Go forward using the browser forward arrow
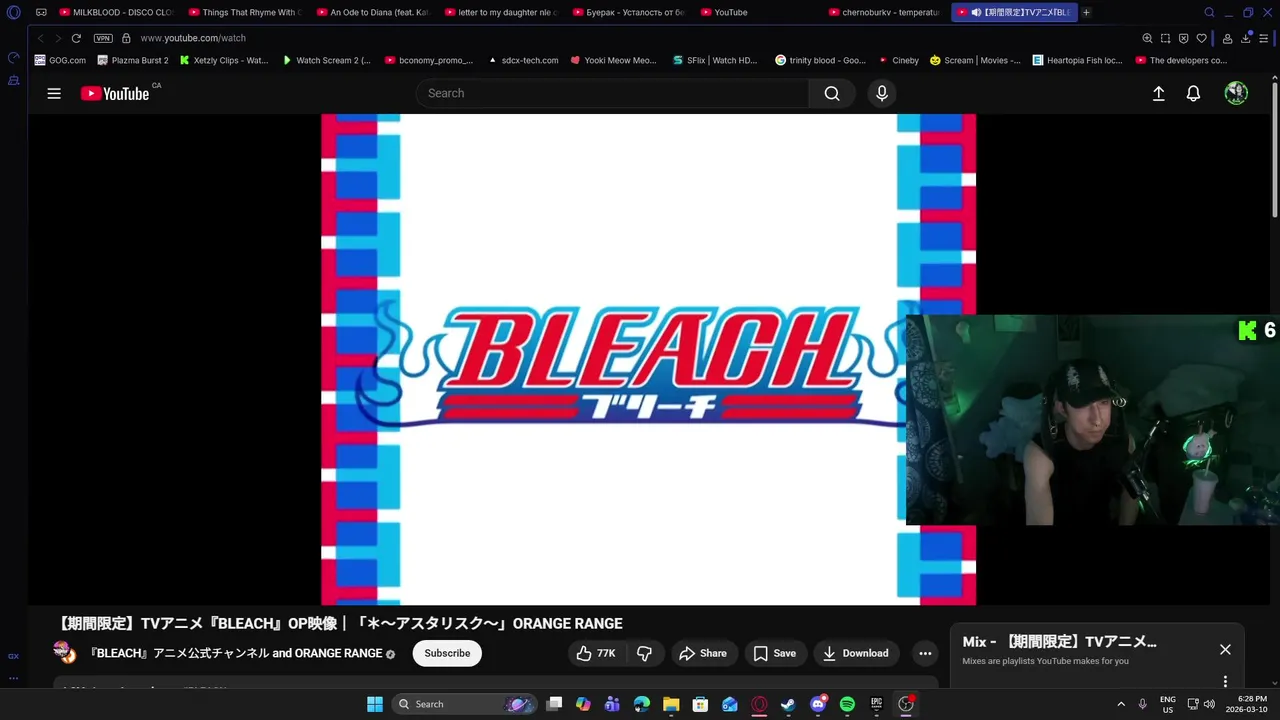Viewport: 1280px width, 720px height. coord(57,38)
